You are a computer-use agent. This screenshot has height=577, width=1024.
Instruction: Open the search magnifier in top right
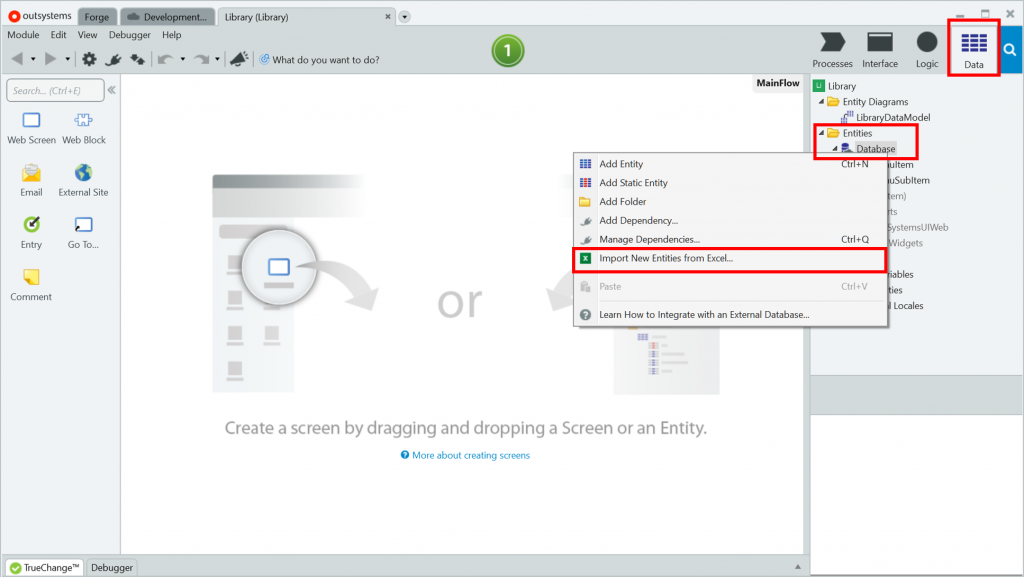pyautogui.click(x=1010, y=49)
